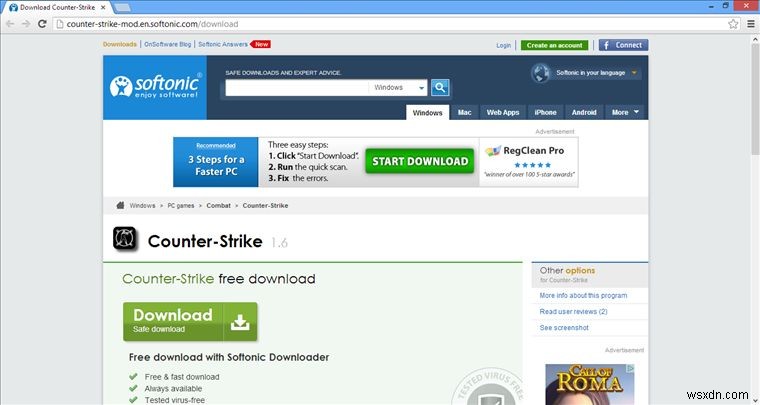Switch to the Mac tab
Viewport: 760px width, 405px height.
click(464, 112)
